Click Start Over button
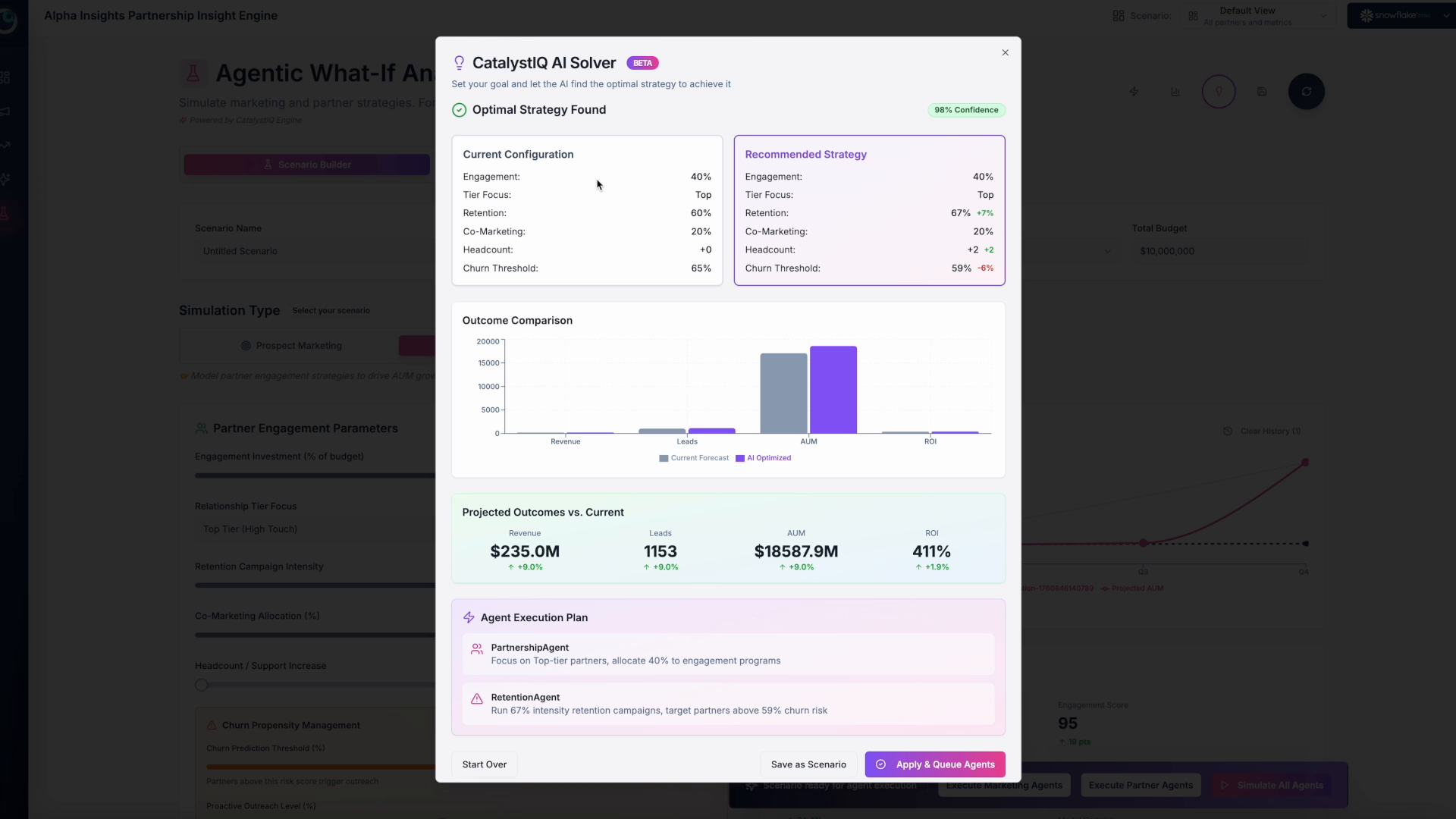Image resolution: width=1456 pixels, height=819 pixels. 484,764
